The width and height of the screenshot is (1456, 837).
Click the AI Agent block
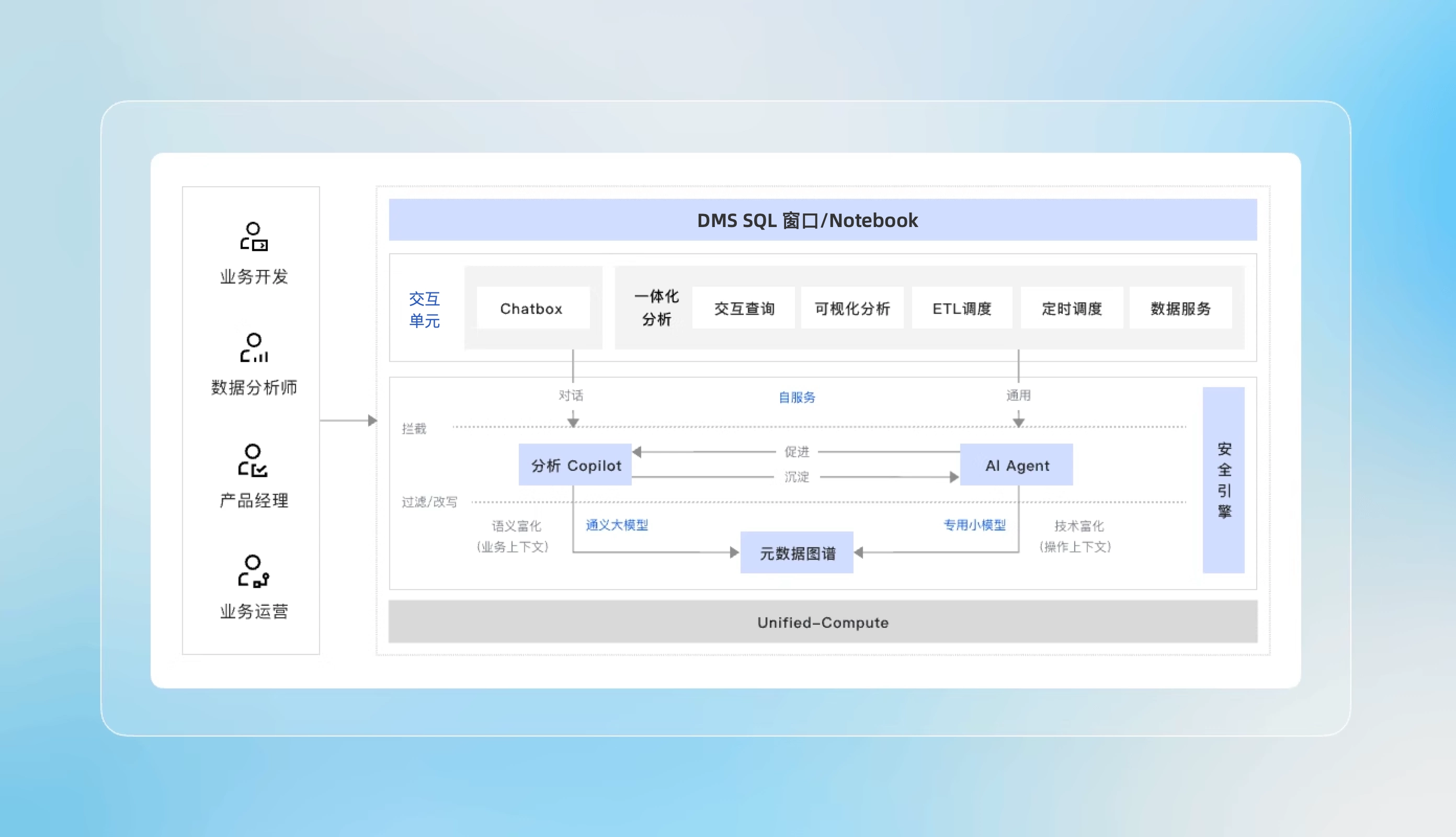(x=1017, y=465)
